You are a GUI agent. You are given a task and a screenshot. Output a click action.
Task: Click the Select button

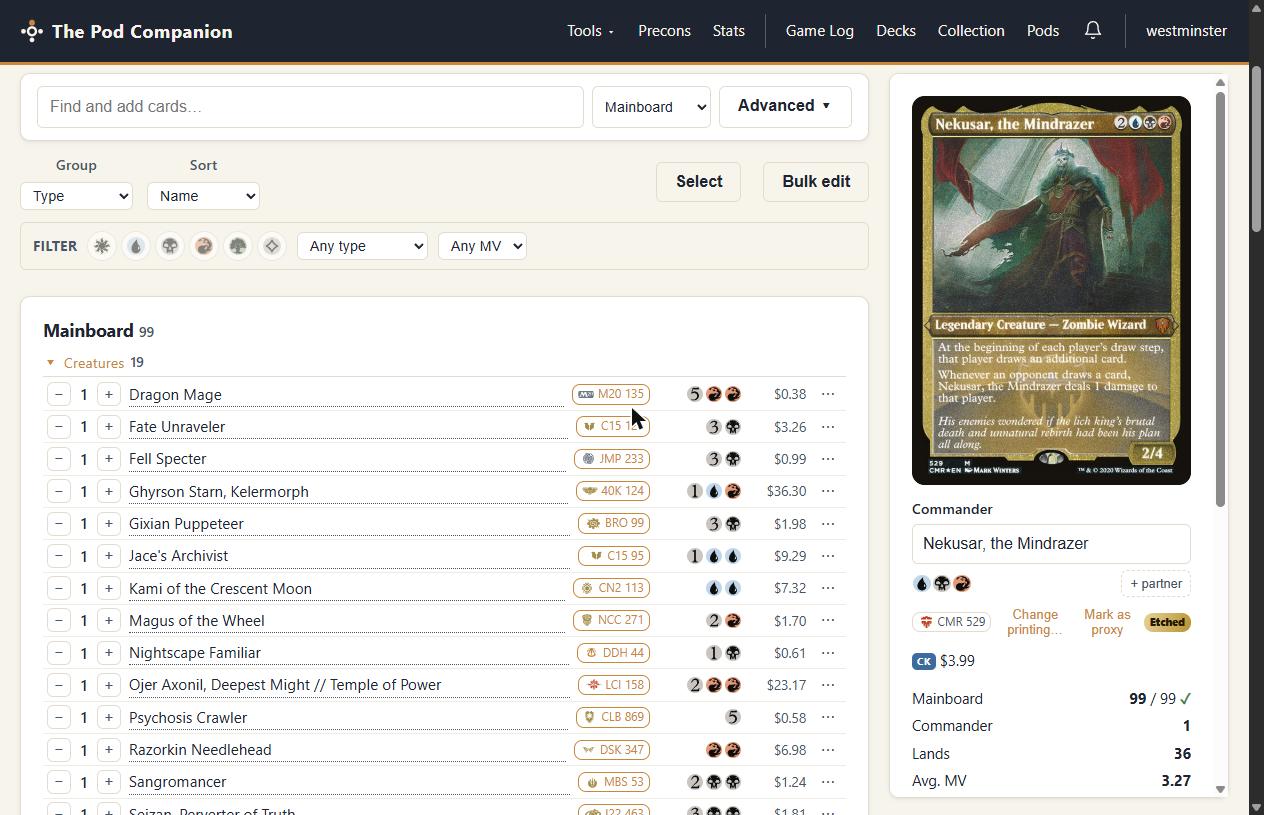698,182
